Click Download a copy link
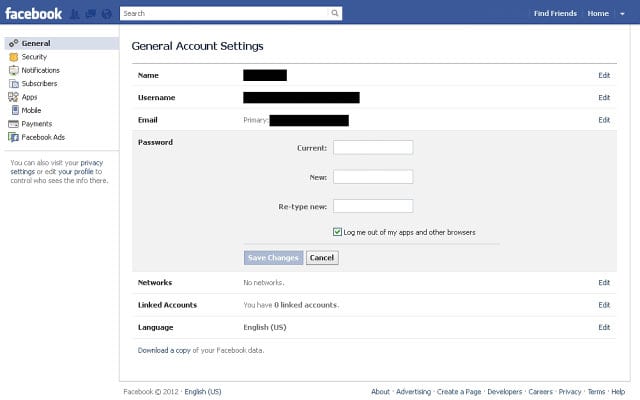 [x=164, y=350]
